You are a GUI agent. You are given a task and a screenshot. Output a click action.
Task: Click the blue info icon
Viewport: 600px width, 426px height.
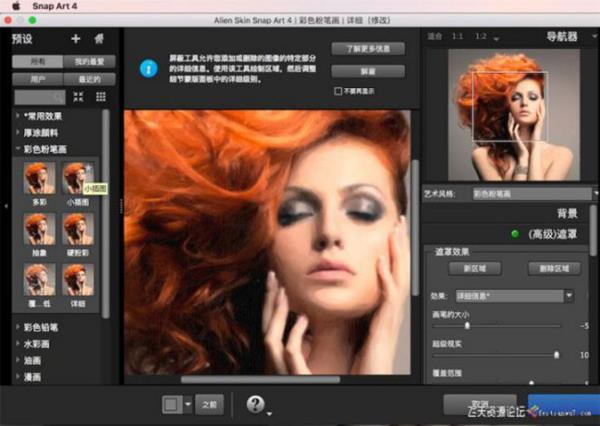[148, 69]
